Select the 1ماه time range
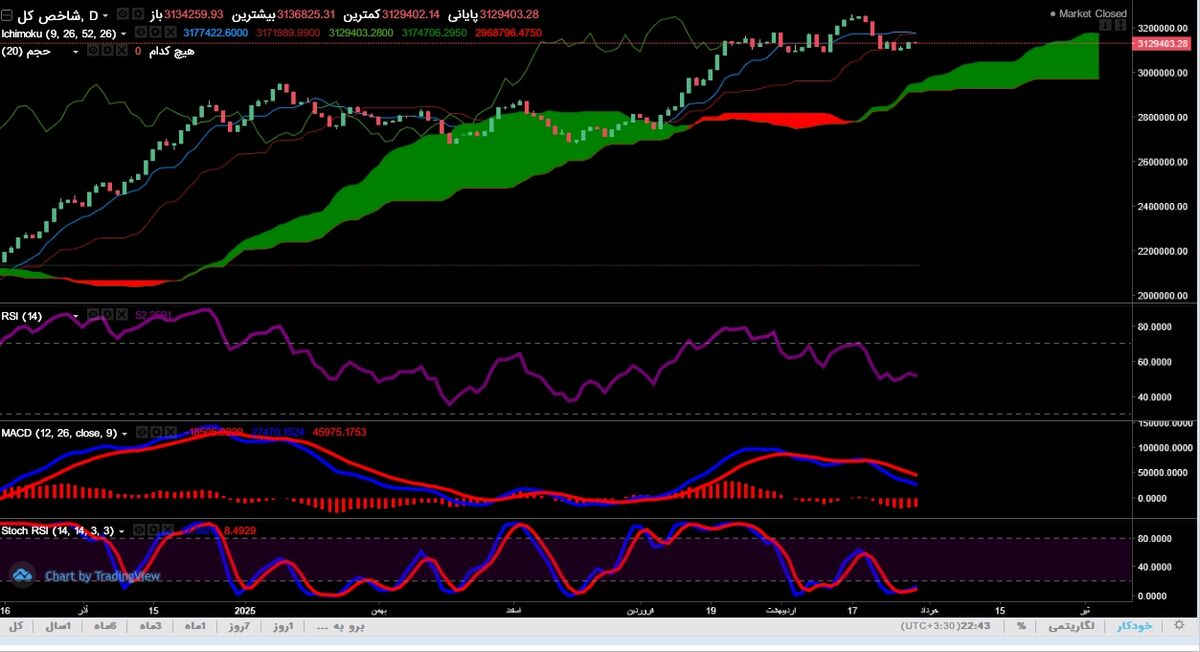The image size is (1200, 652). pos(194,626)
